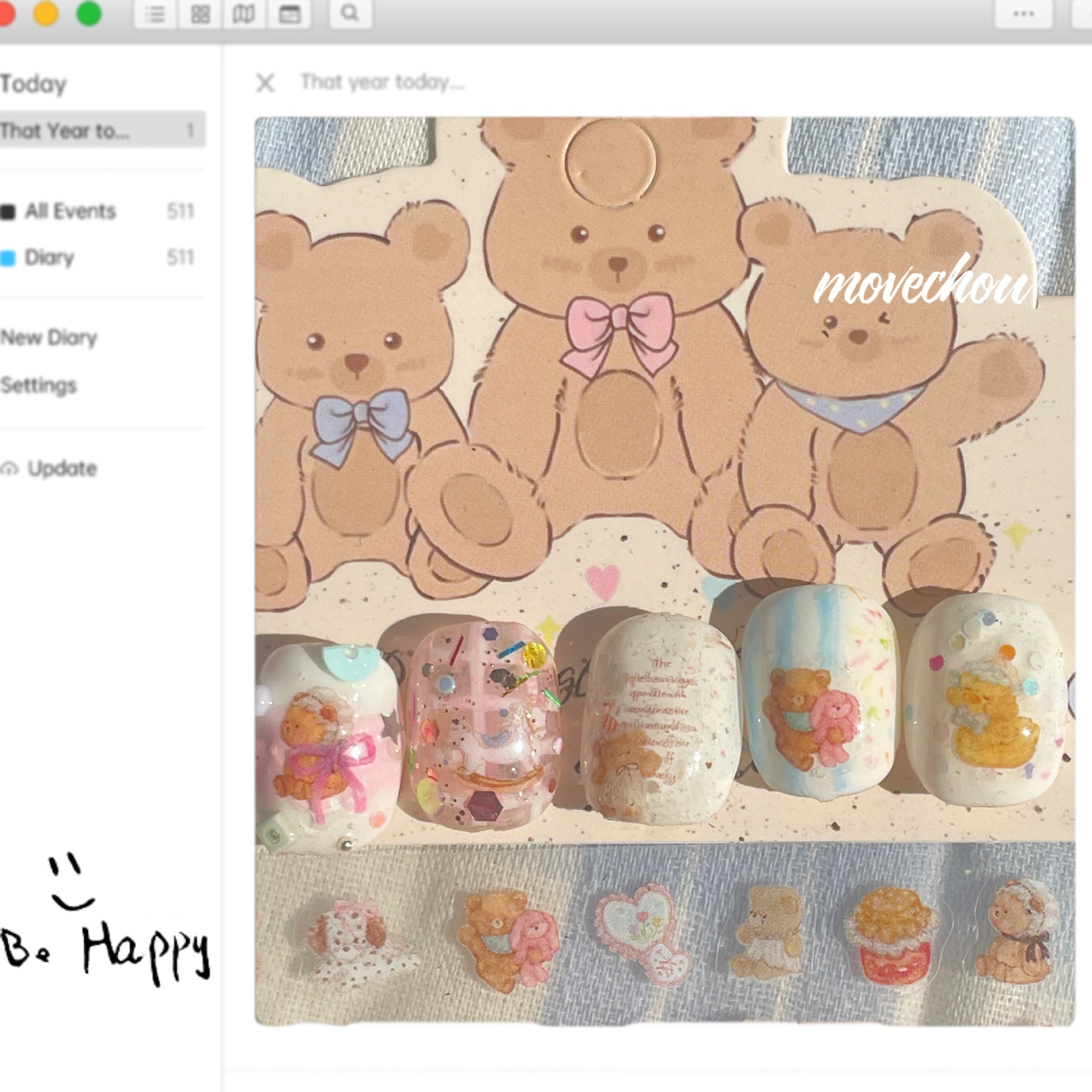Open the more options ellipsis button
This screenshot has width=1092, height=1092.
pyautogui.click(x=1023, y=14)
